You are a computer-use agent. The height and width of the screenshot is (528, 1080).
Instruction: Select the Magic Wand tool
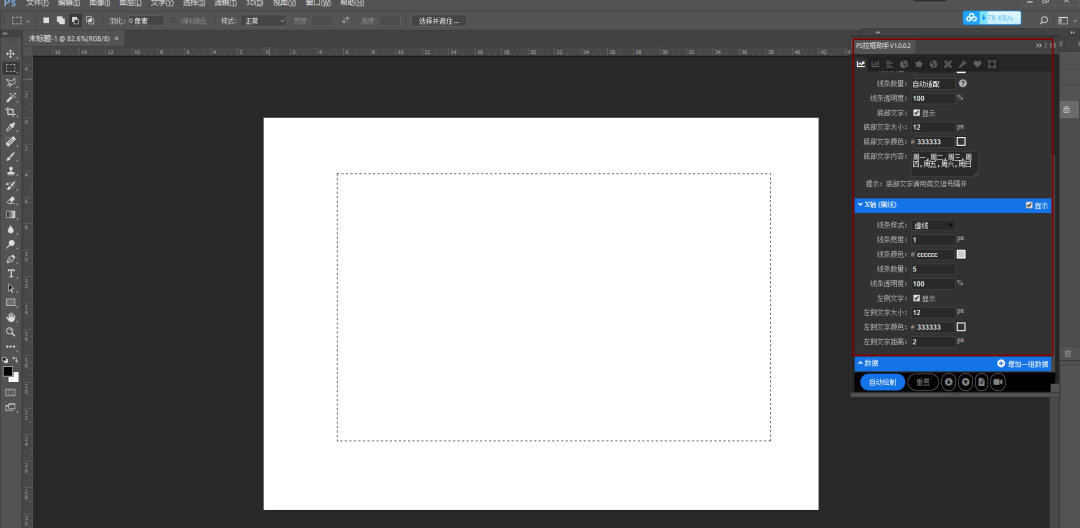click(11, 98)
